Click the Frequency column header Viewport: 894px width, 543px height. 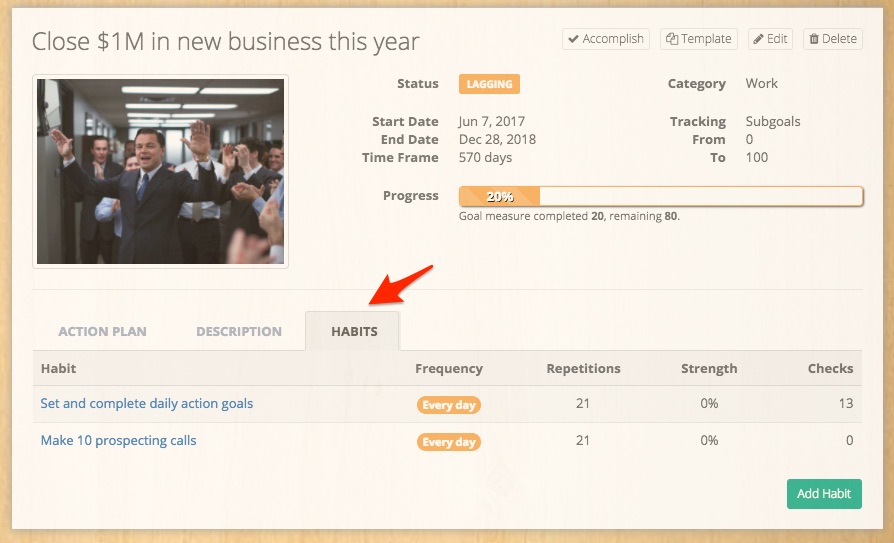point(449,368)
